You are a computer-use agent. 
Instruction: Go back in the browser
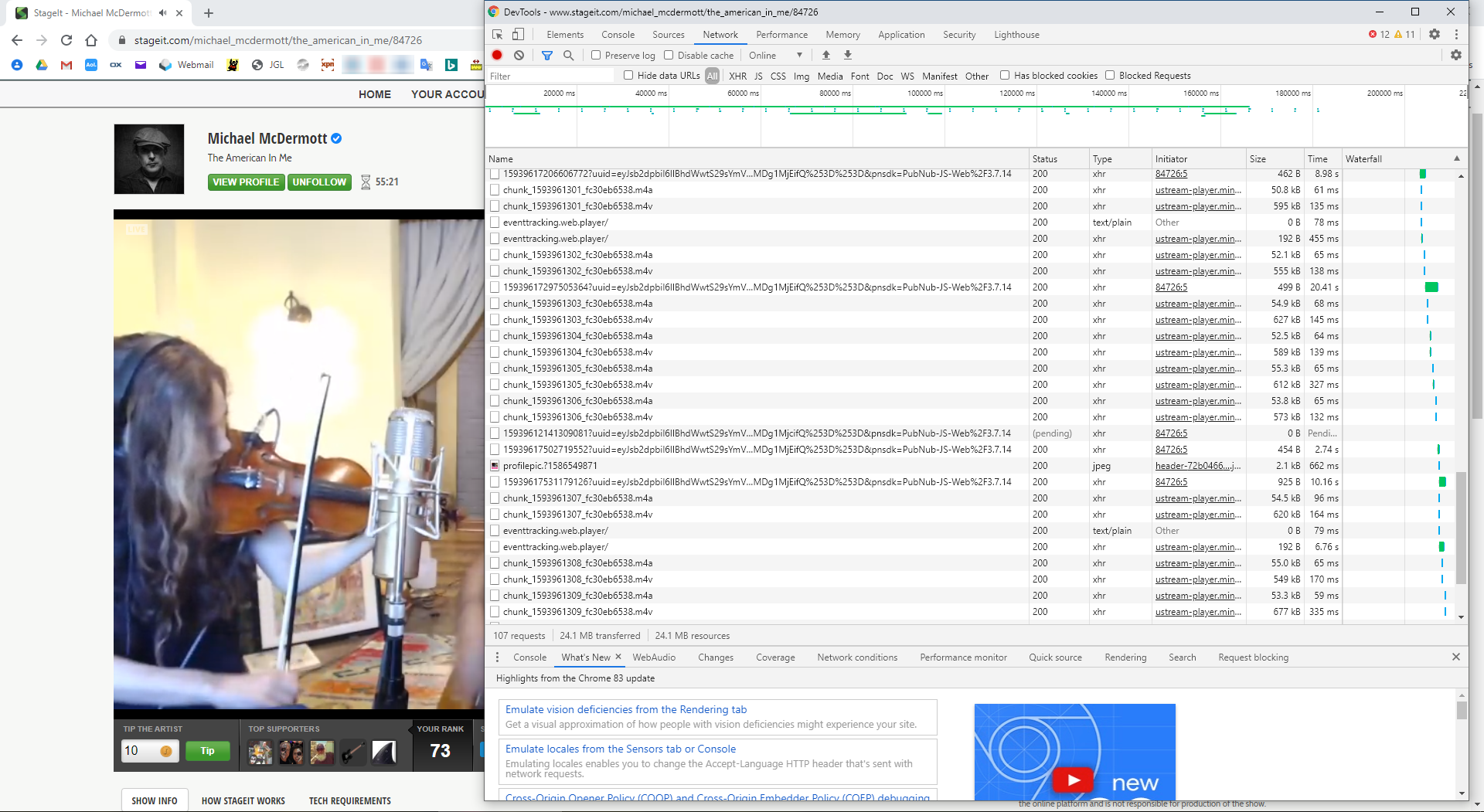[17, 40]
